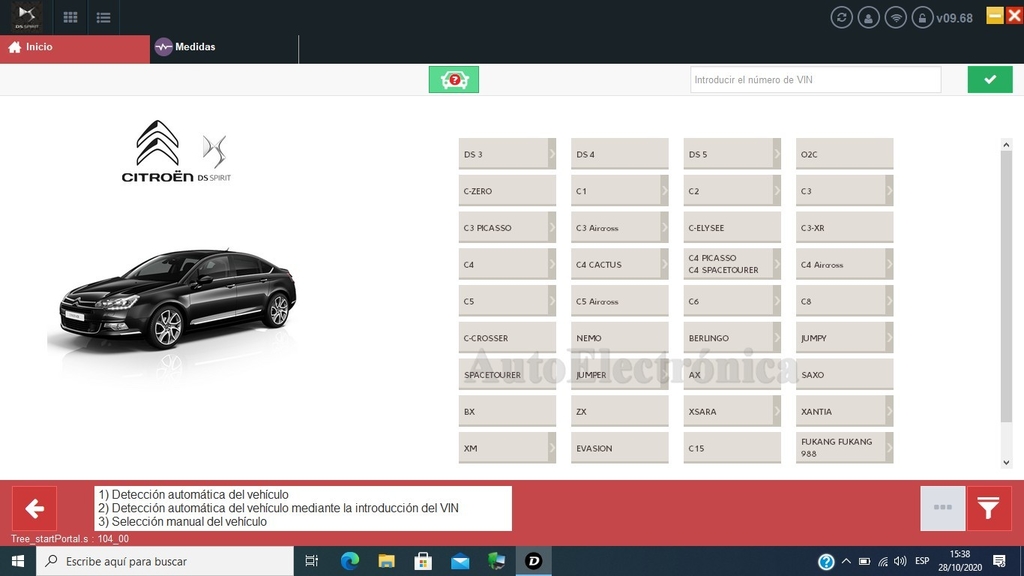Select the C3-XR model
The height and width of the screenshot is (576, 1024).
[x=844, y=227]
